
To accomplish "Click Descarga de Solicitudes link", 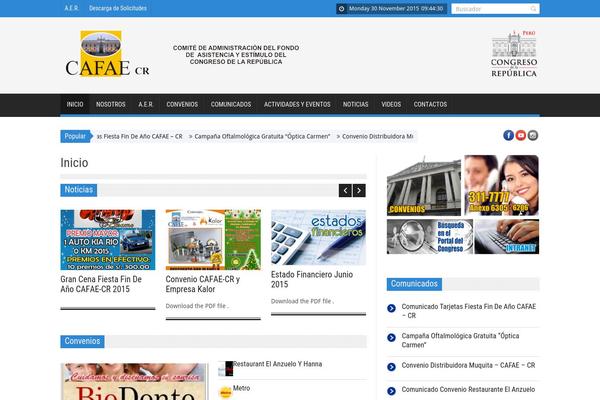I will 118,8.
